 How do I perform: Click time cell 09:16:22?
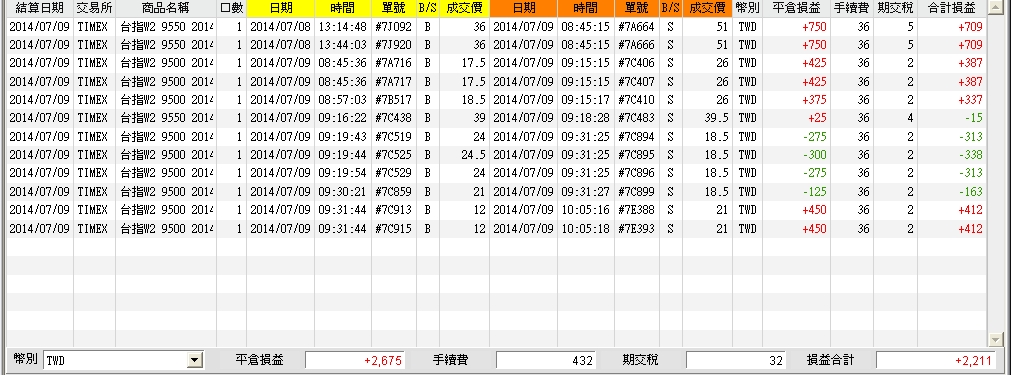point(343,118)
